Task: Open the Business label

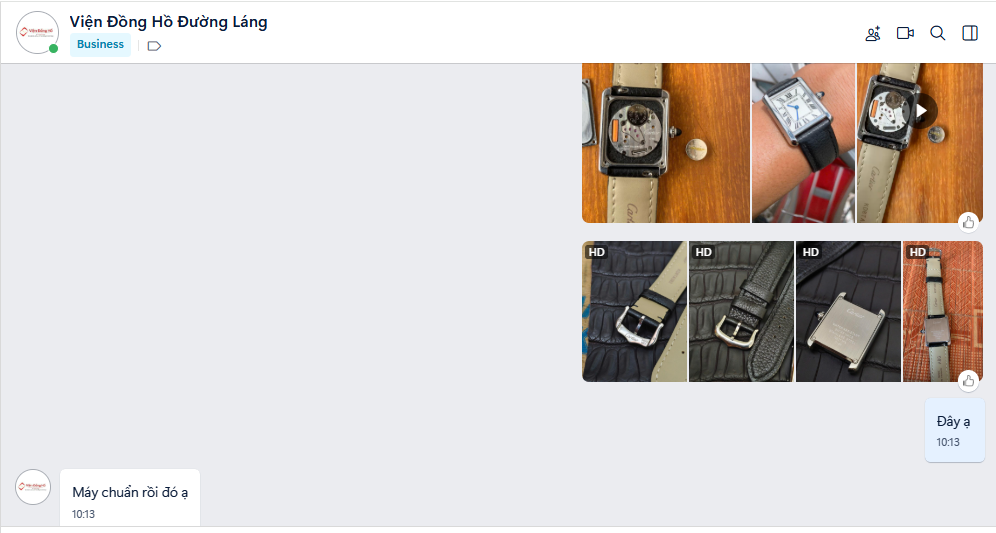Action: click(100, 44)
